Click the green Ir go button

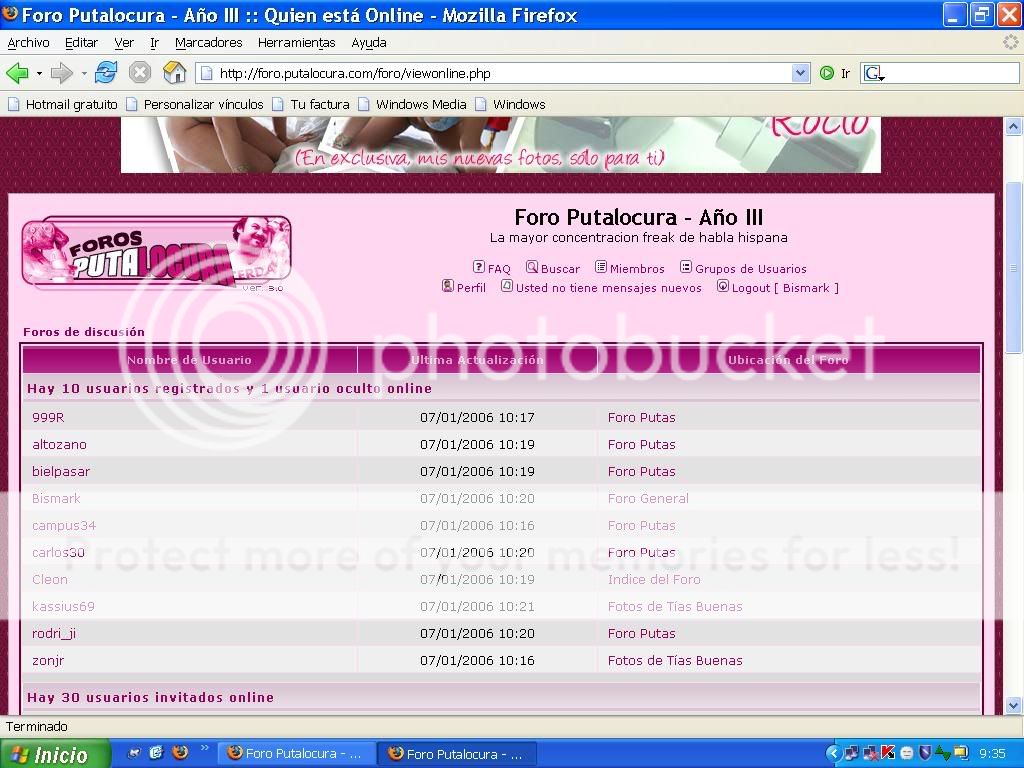[827, 73]
